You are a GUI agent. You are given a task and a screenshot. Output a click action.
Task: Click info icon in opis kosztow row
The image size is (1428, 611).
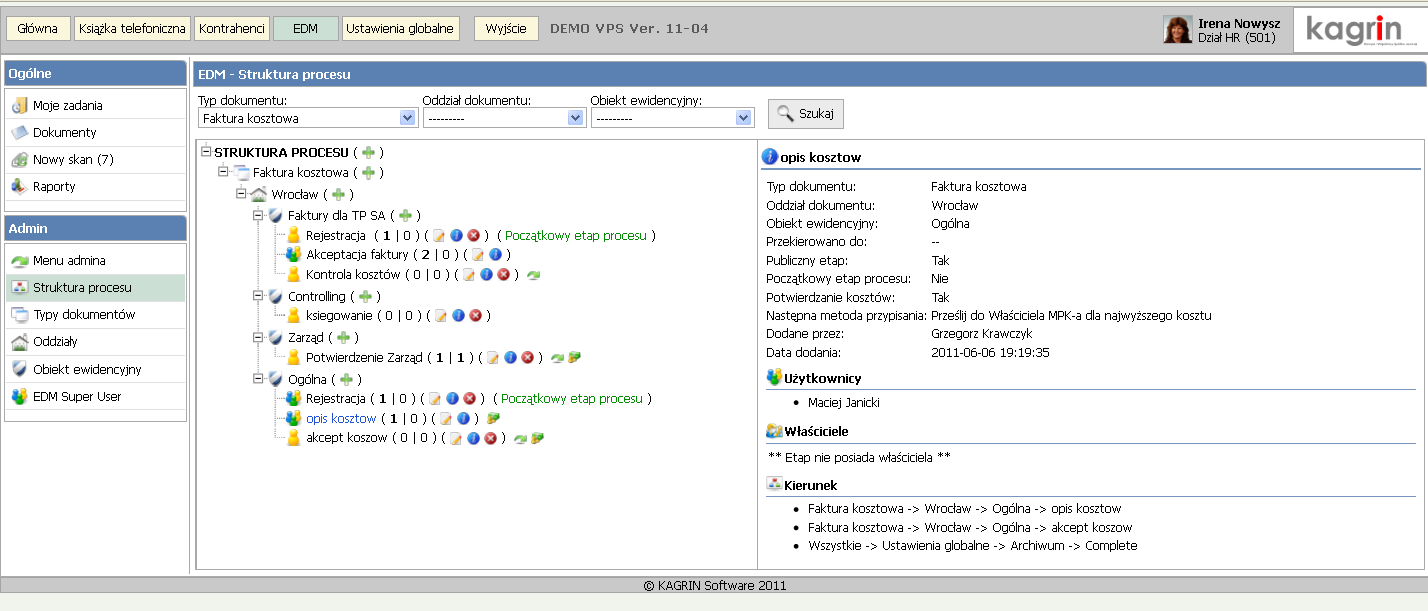[x=464, y=419]
